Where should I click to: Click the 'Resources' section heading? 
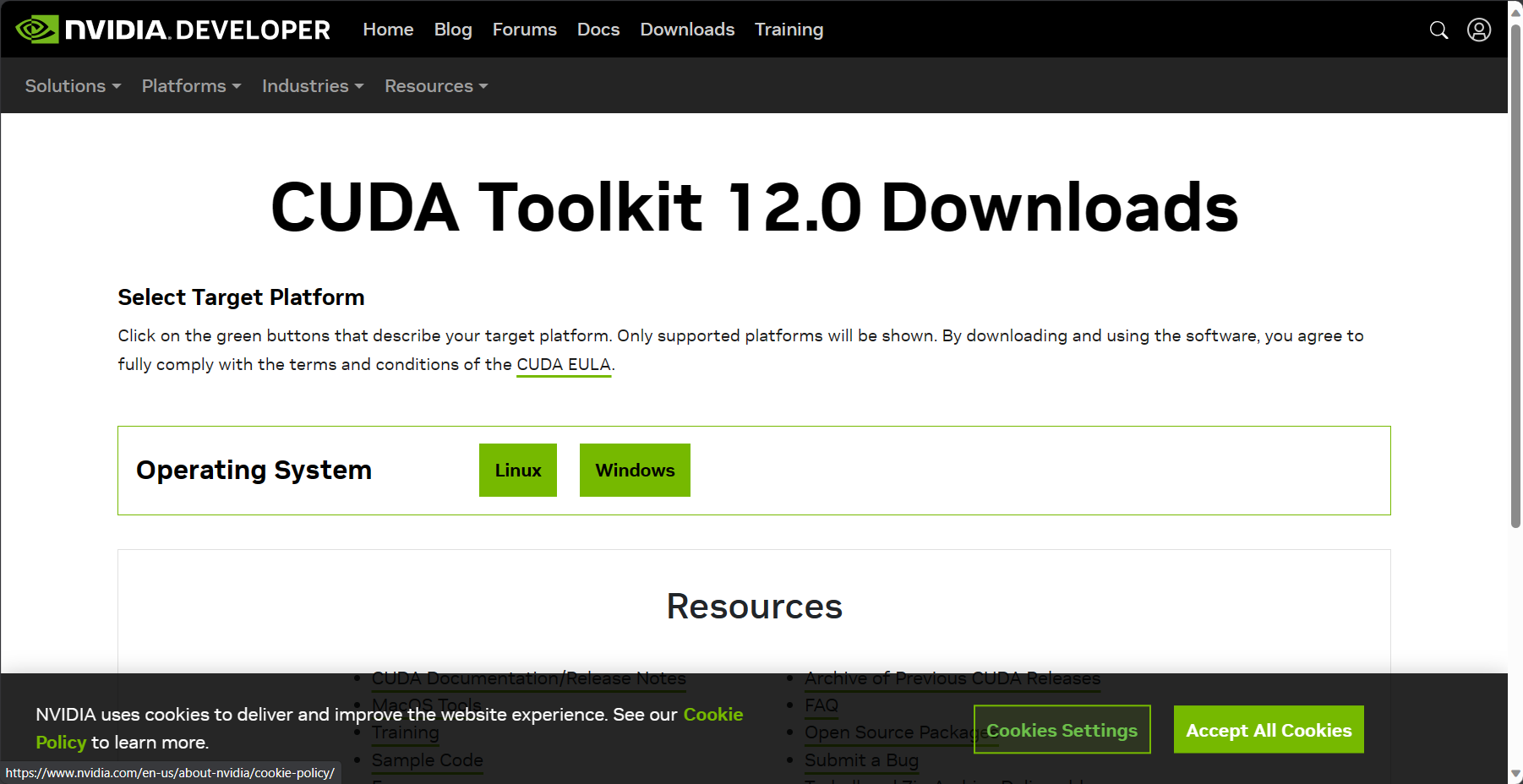(x=755, y=607)
